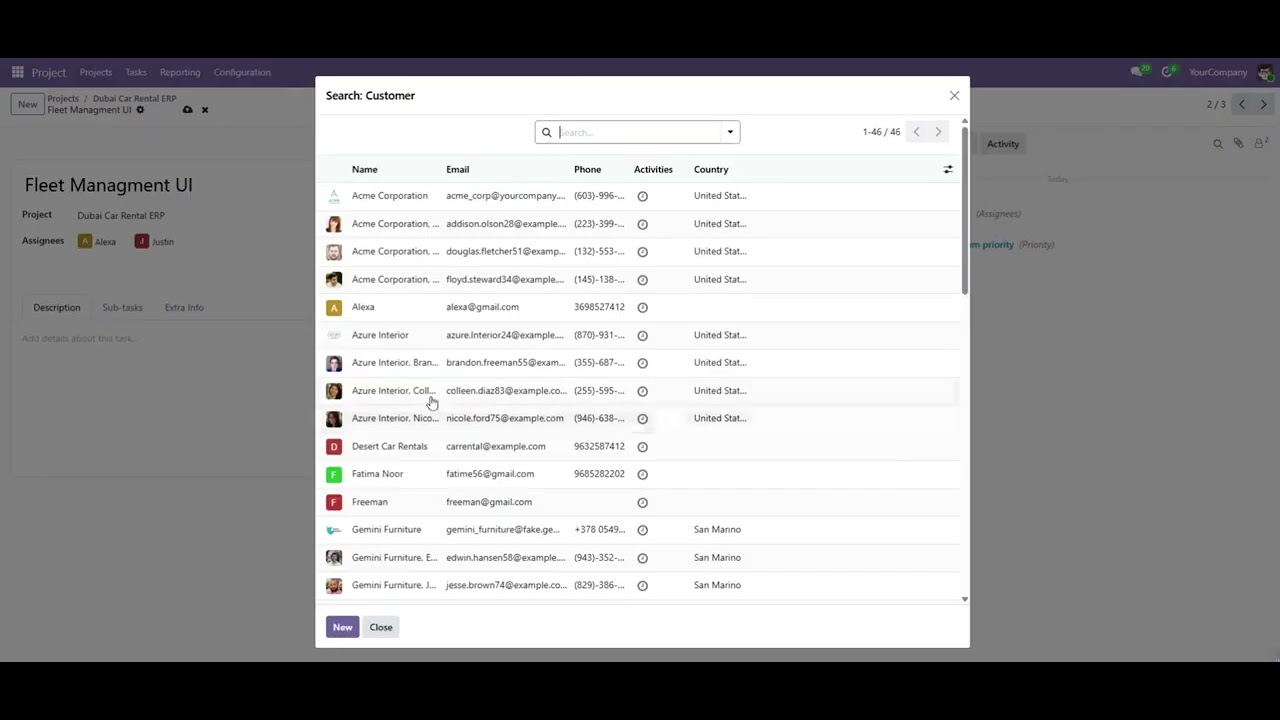Switch to the Description tab
Screen dimensions: 1280x720
click(x=57, y=308)
